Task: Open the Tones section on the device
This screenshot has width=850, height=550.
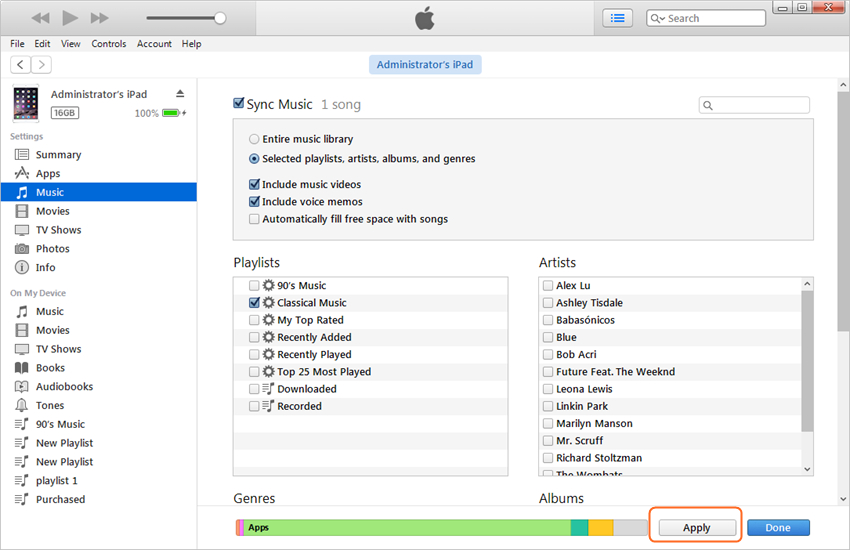Action: (50, 406)
